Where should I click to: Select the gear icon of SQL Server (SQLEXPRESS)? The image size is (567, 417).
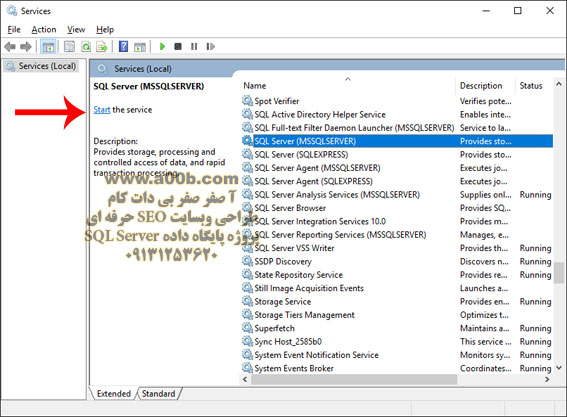click(247, 154)
